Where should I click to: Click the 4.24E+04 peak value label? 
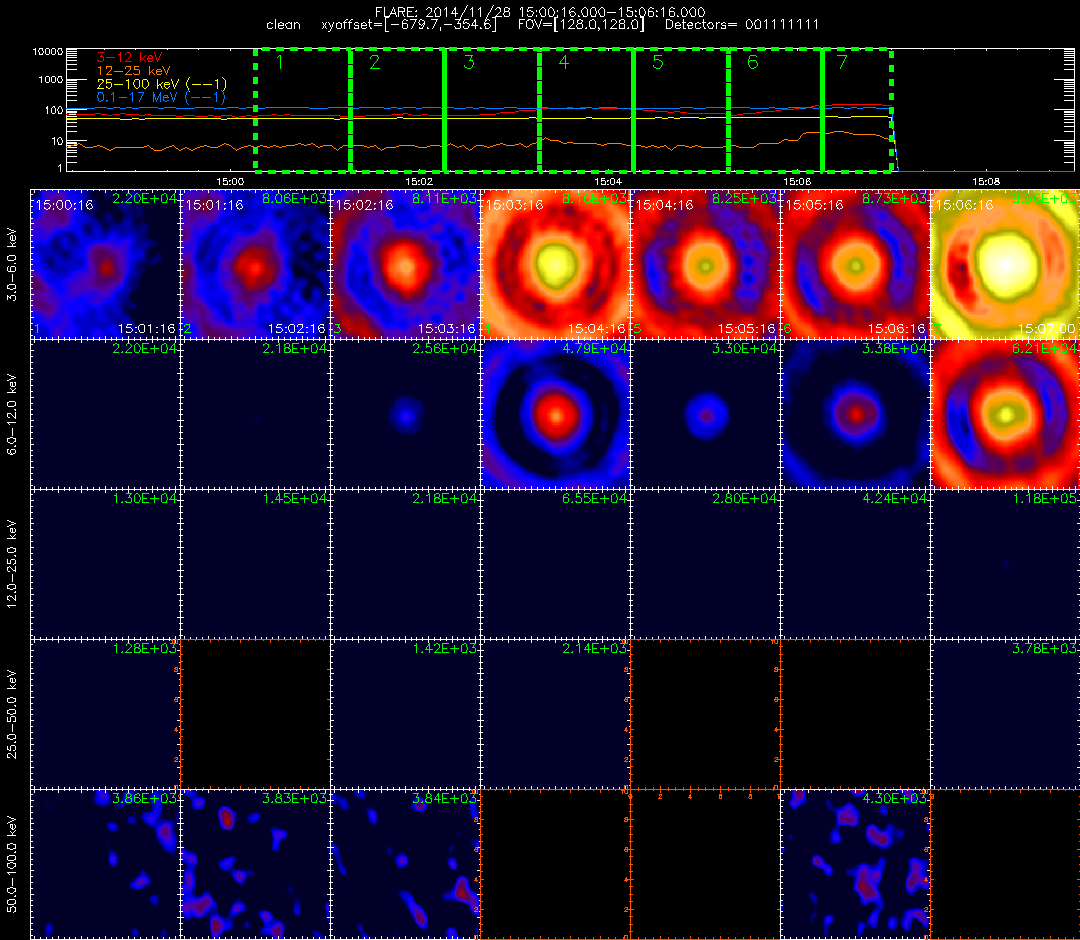coord(894,499)
